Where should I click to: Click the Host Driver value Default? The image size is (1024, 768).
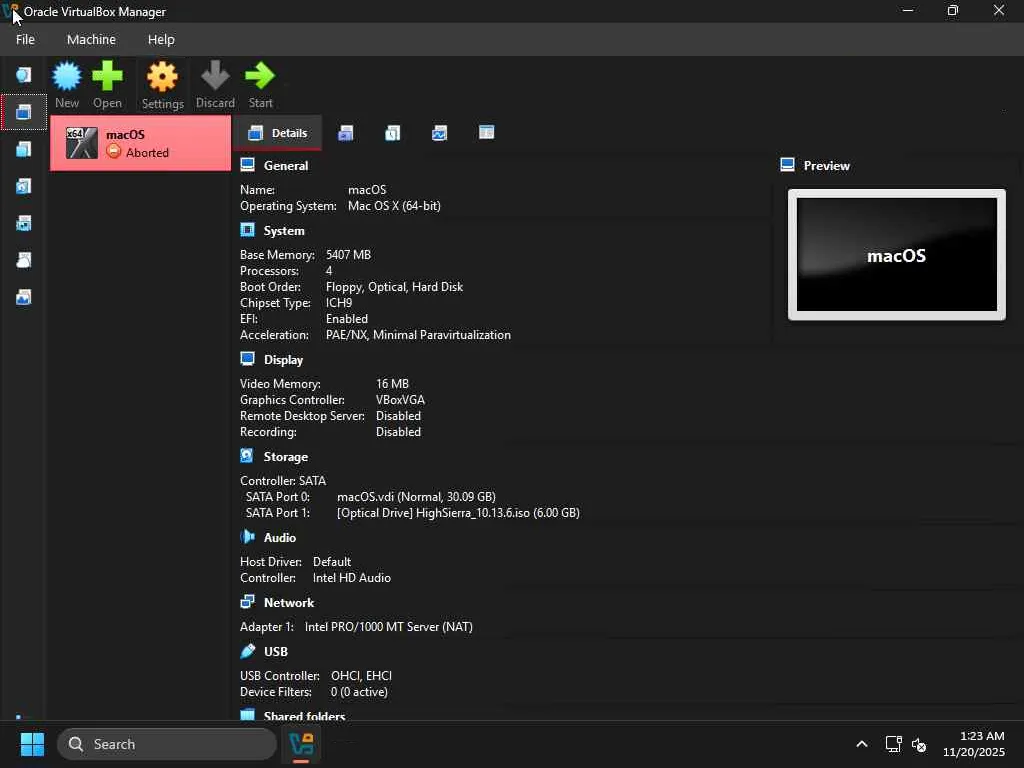[332, 562]
